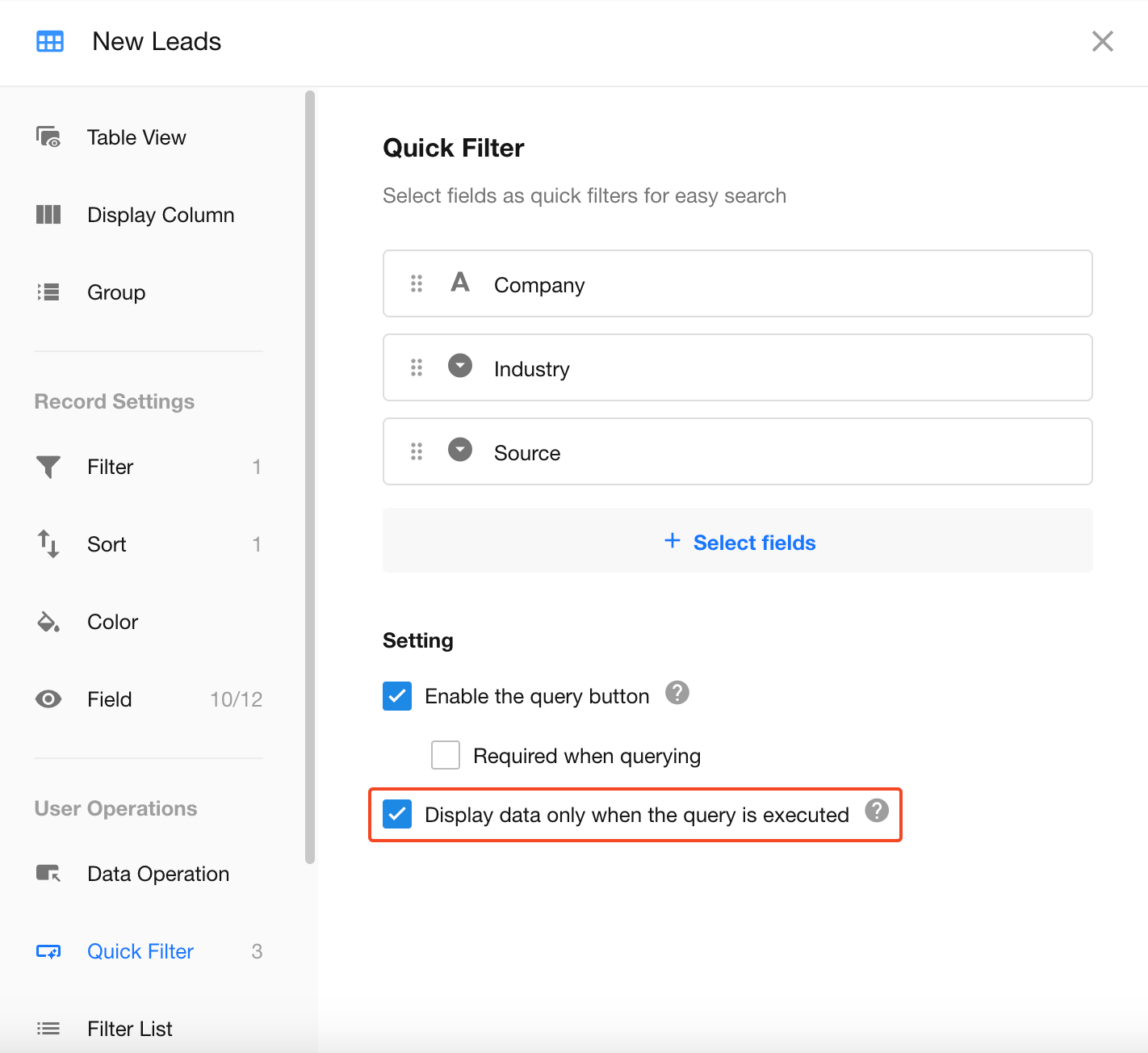Click the Color paint bucket icon
Image resolution: width=1148 pixels, height=1053 pixels.
click(48, 622)
